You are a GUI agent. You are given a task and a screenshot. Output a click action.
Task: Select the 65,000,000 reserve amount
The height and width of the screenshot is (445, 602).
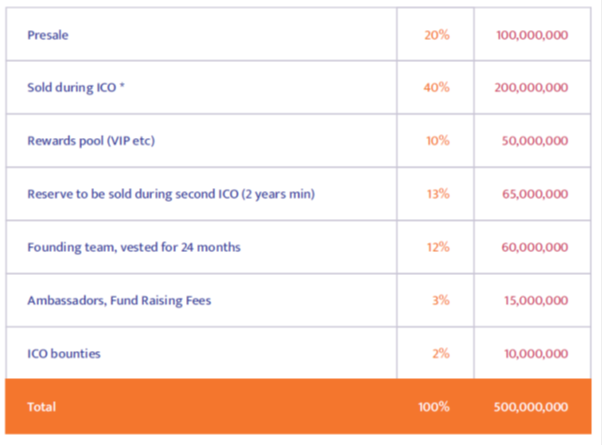[x=535, y=194]
